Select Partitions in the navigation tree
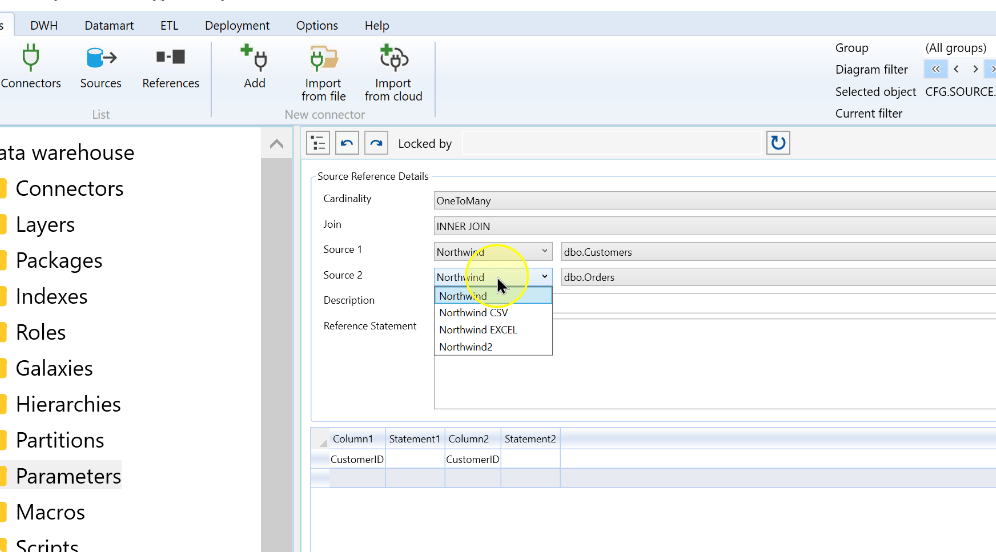The width and height of the screenshot is (996, 552). pos(60,440)
